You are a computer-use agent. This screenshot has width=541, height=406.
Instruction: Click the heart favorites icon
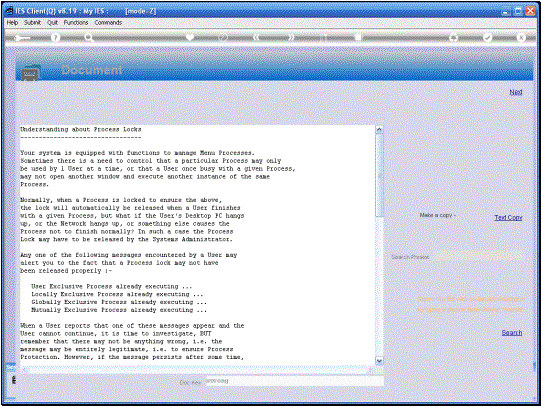coord(190,37)
